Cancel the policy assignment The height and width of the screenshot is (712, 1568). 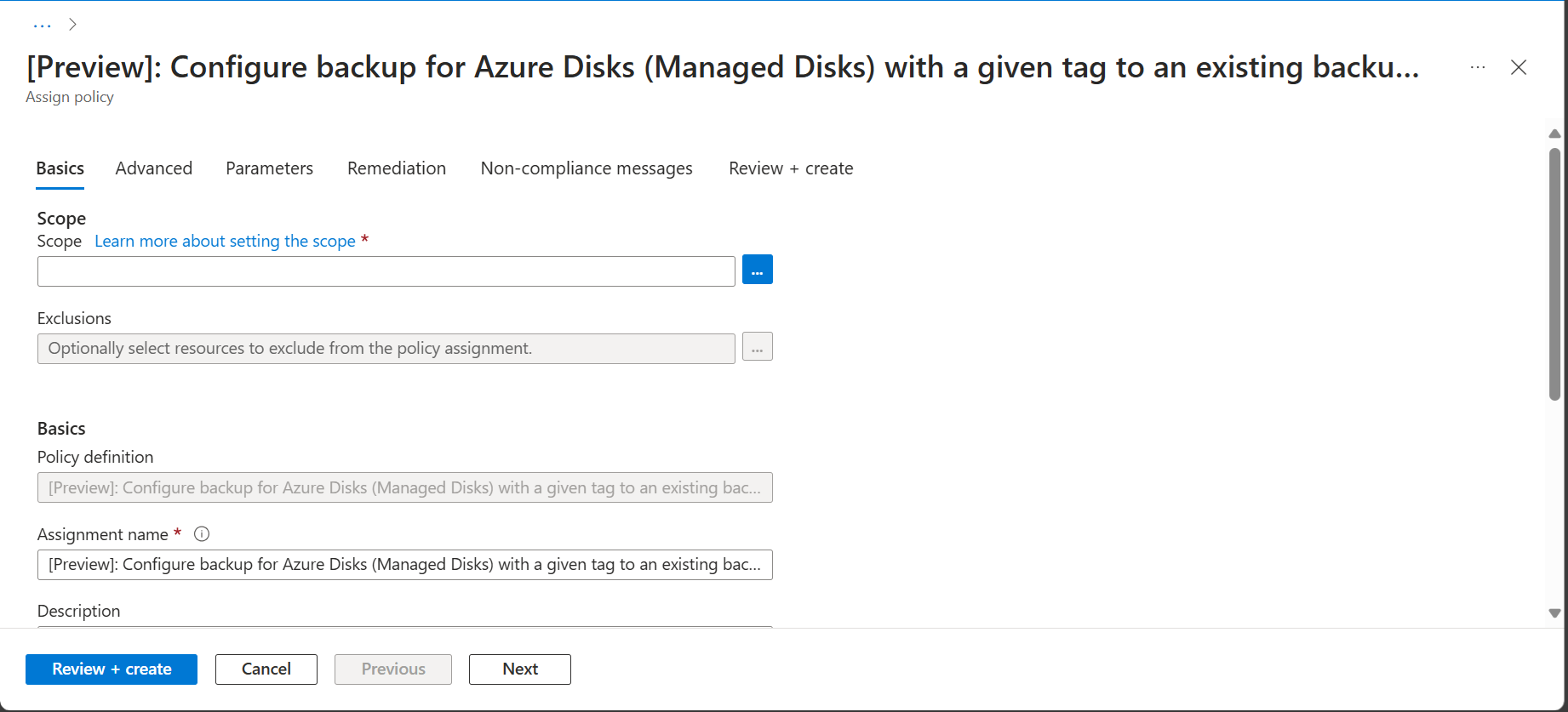pyautogui.click(x=266, y=669)
